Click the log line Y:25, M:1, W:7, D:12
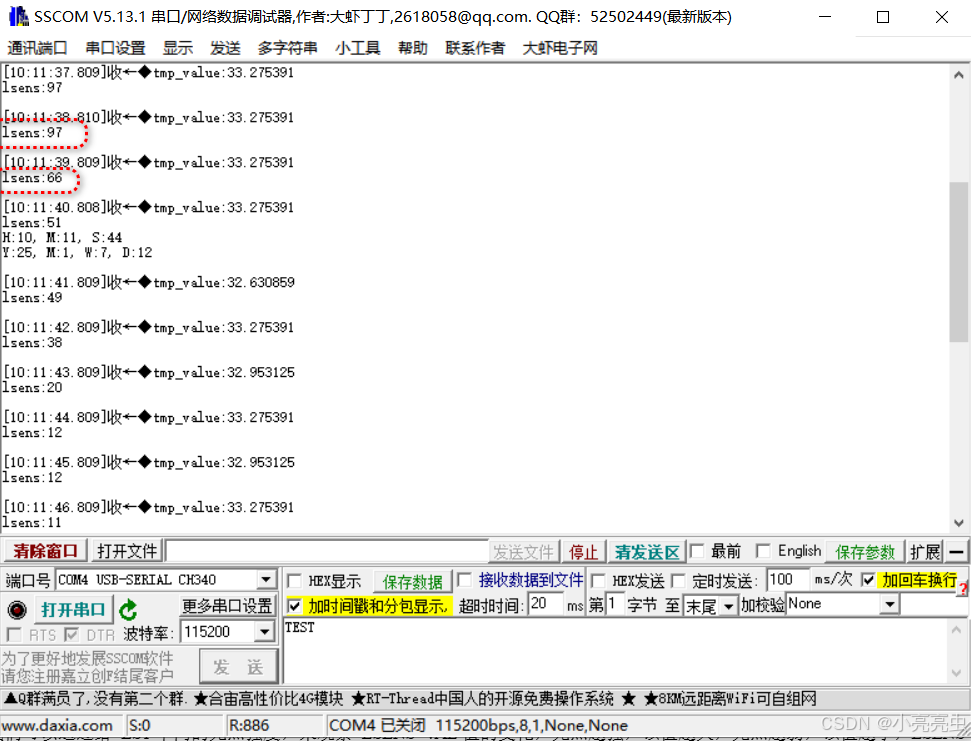Viewport: 971px width, 741px height. tap(77, 253)
